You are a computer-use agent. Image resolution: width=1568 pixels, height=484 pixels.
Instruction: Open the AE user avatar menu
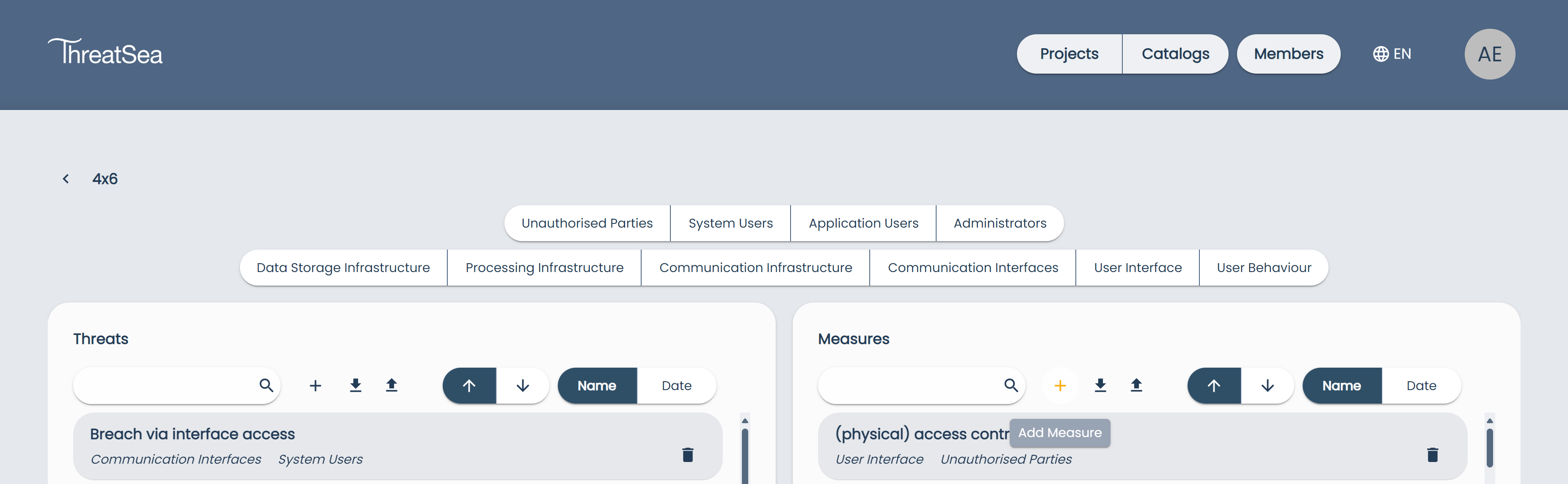pos(1489,54)
